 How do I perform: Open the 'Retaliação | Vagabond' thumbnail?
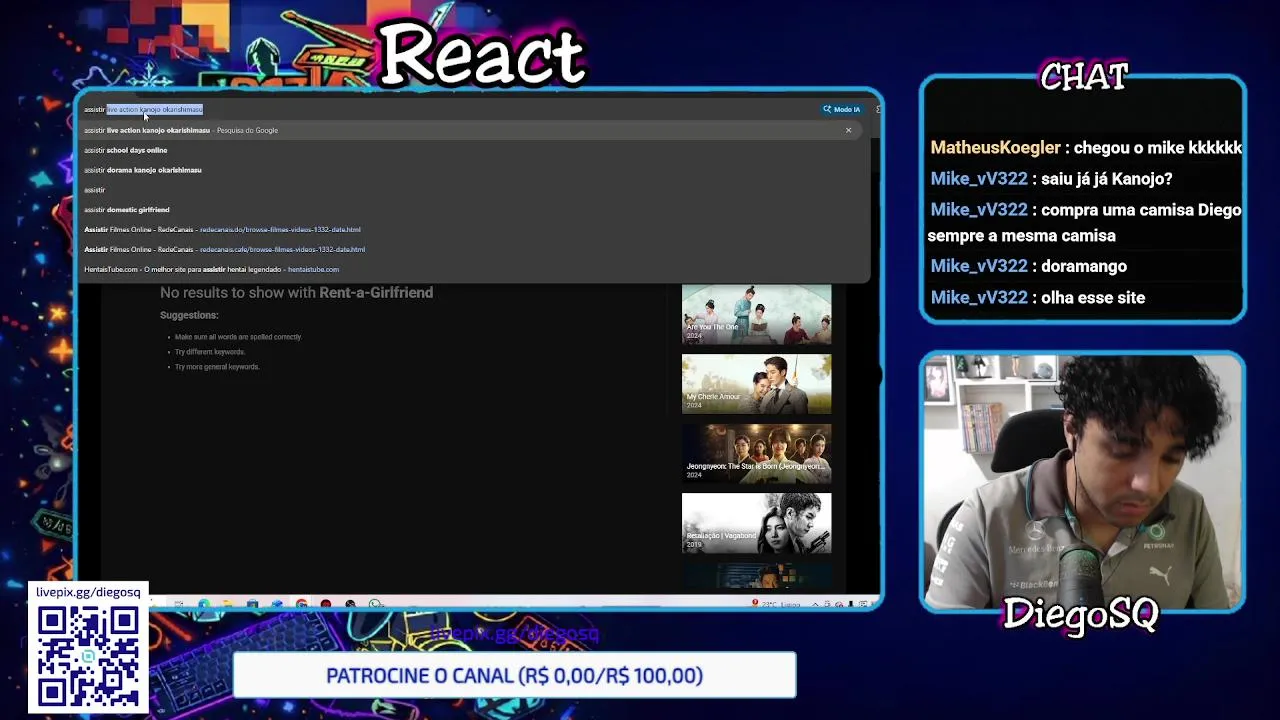[x=756, y=523]
